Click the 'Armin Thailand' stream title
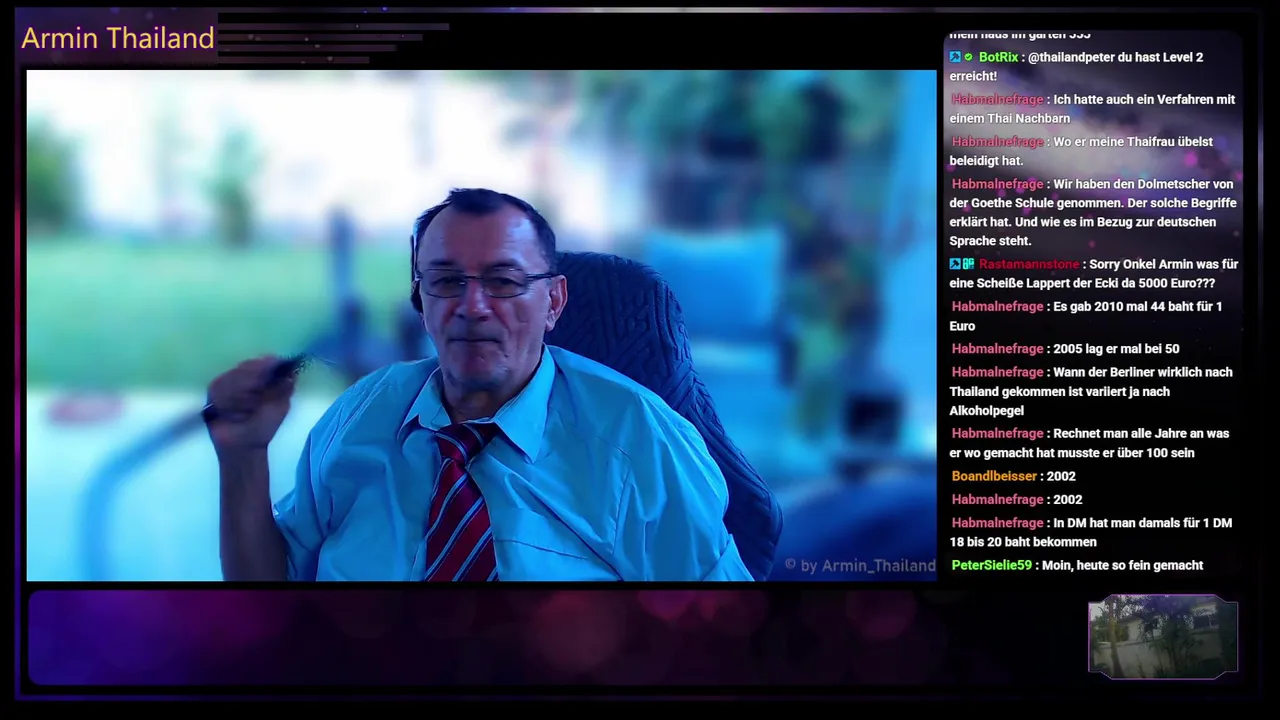 [118, 38]
